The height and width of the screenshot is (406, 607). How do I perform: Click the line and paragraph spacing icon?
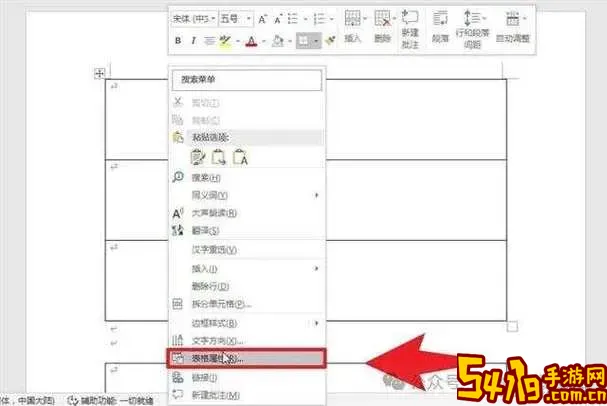tap(472, 29)
